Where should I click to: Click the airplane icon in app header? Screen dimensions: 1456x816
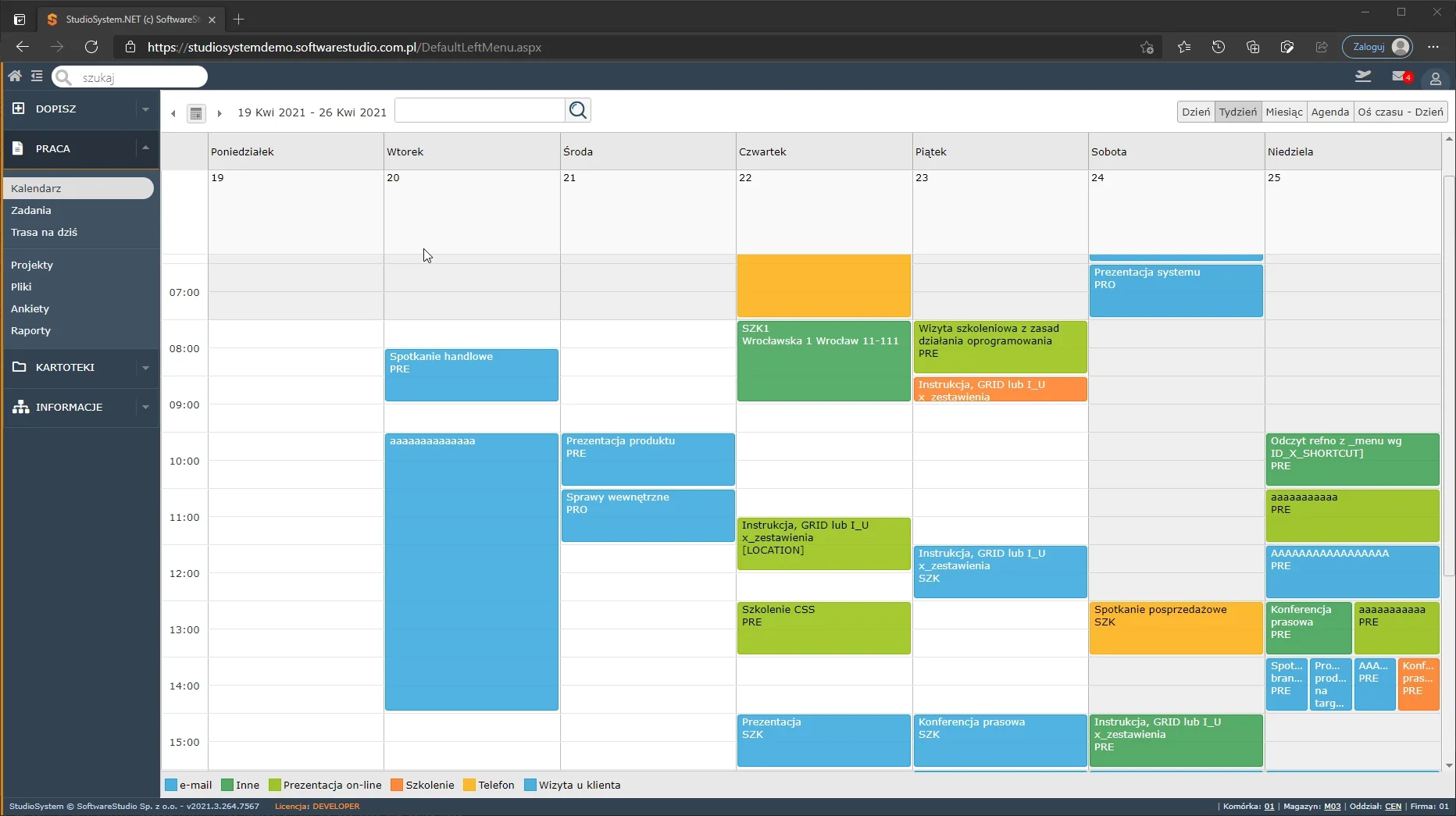1363,77
